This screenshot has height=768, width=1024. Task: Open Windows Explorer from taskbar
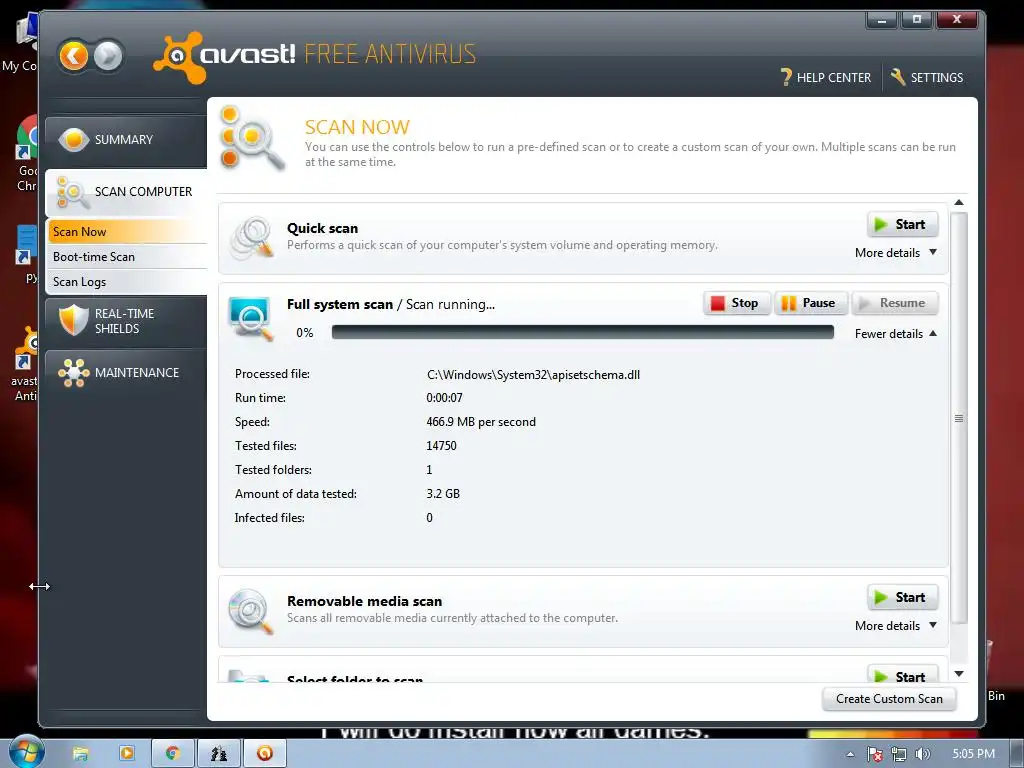pos(81,754)
